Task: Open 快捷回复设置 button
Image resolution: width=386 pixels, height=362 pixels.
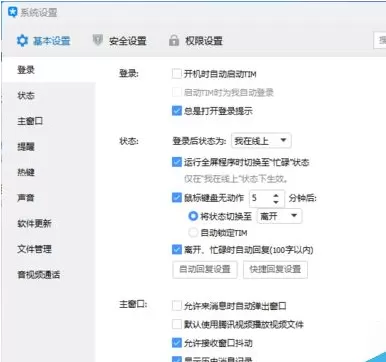Action: click(275, 269)
